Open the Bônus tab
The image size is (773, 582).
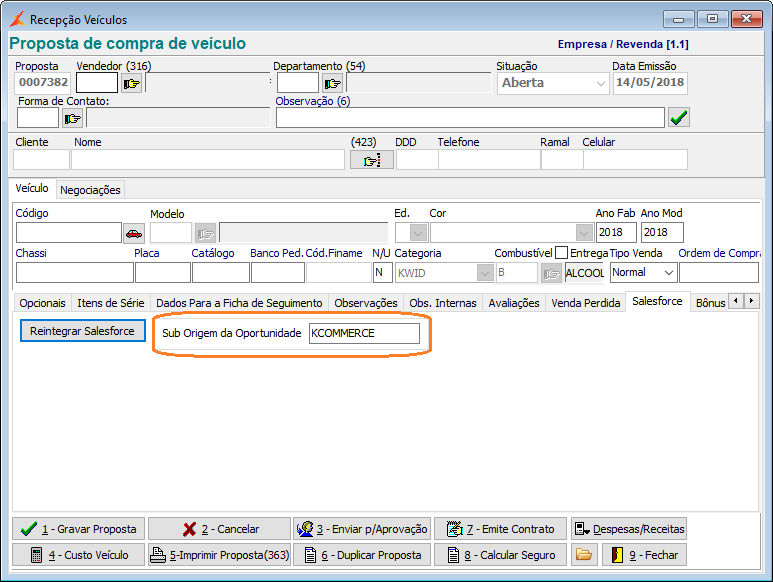[710, 303]
